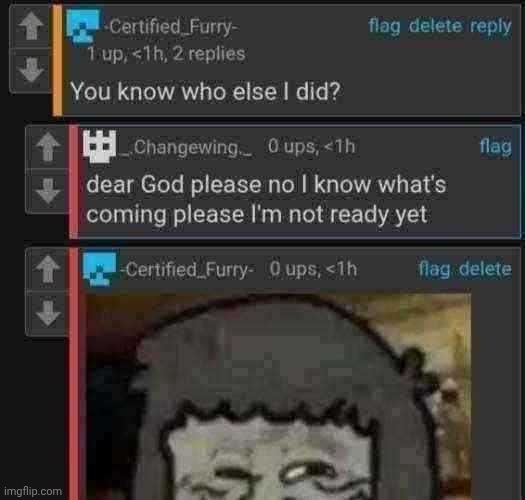
Task: Open -Certified_Furry- username on the top comment
Action: (x=171, y=27)
